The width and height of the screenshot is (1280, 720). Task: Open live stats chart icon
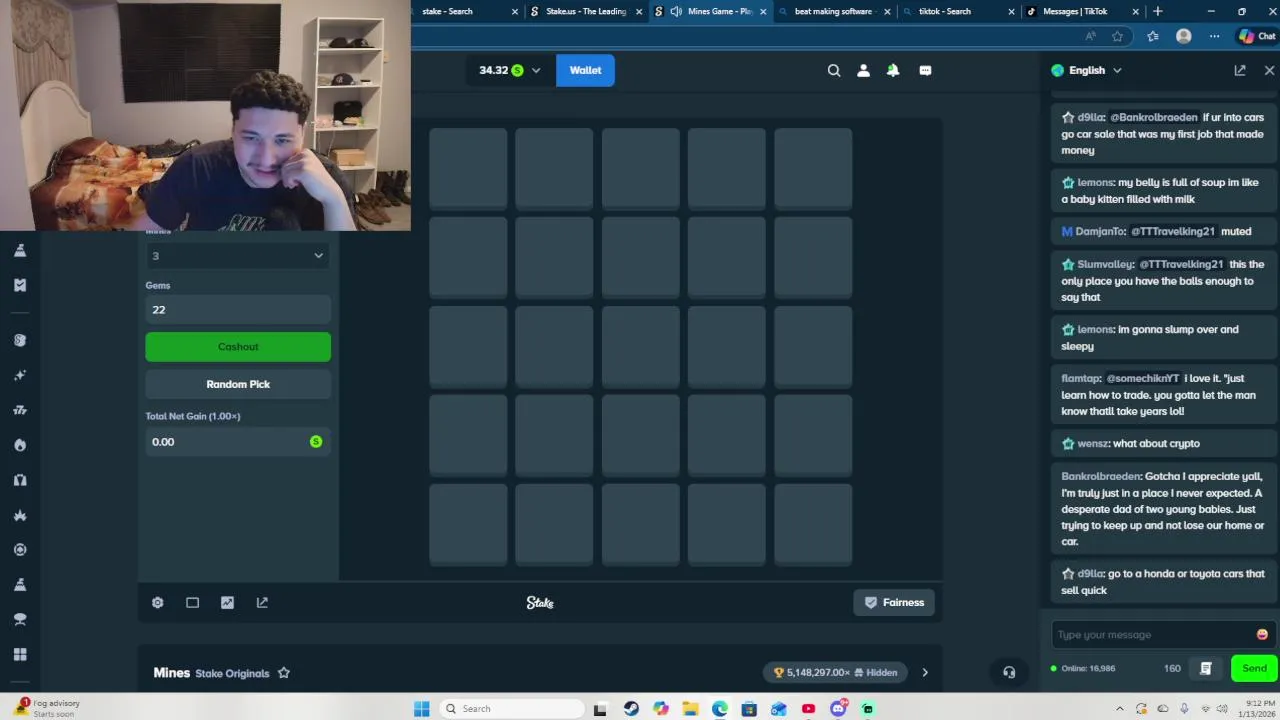click(x=227, y=602)
